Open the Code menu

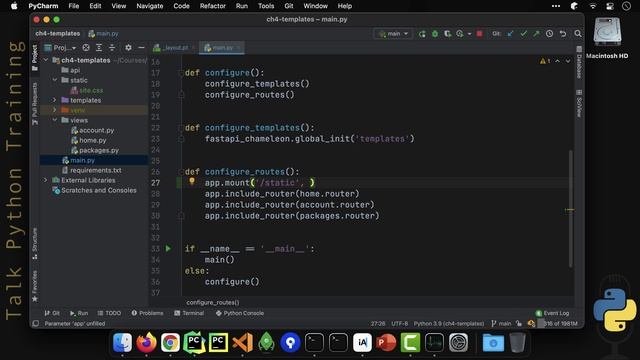coord(181,6)
